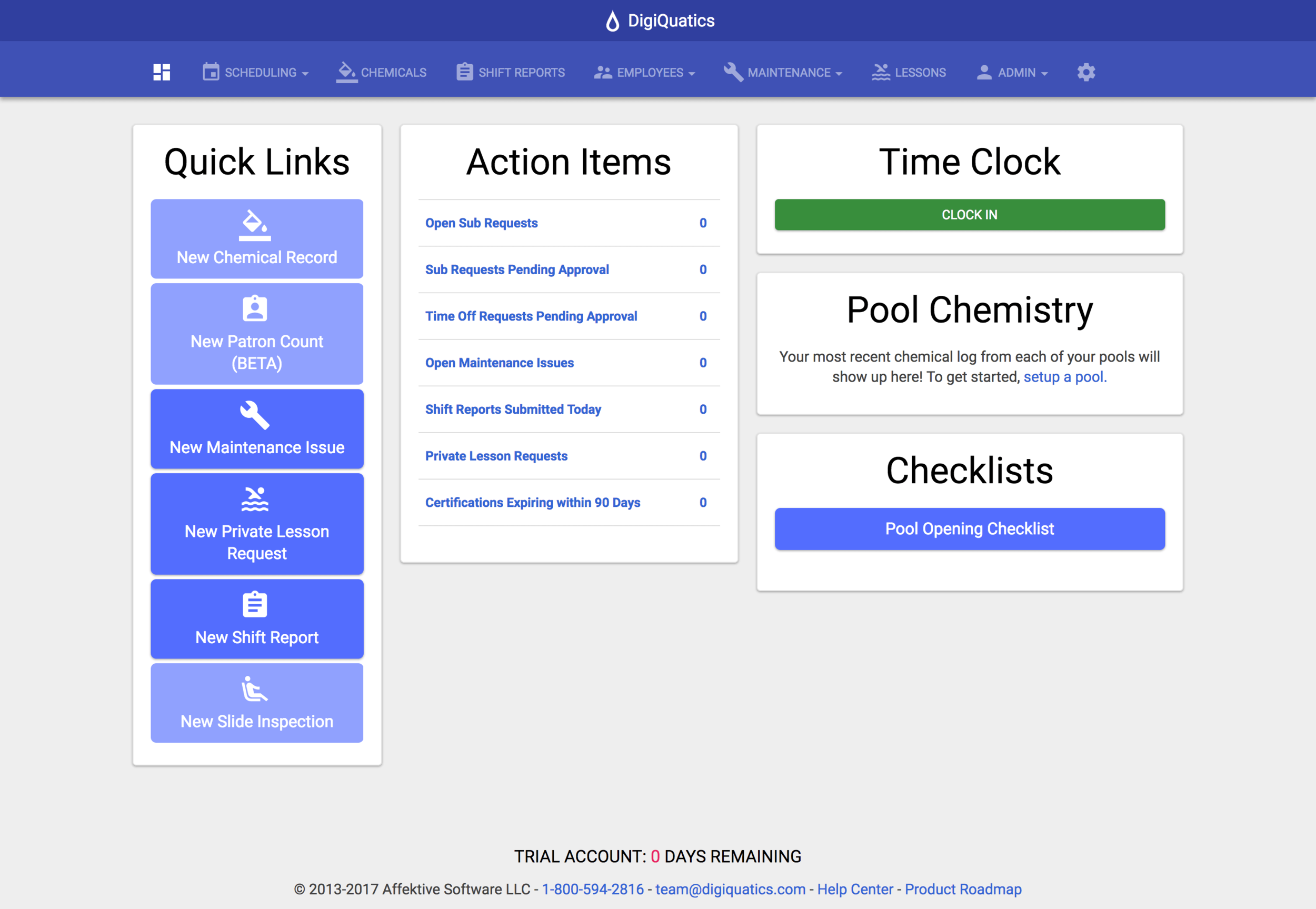This screenshot has height=909, width=1316.
Task: Create a New Maintenance Issue
Action: (257, 429)
